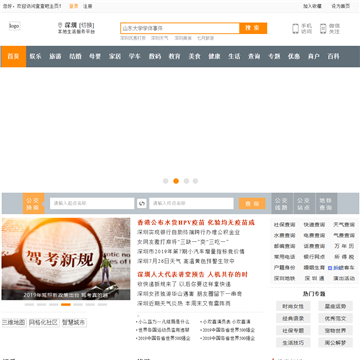360x360 pixels.
Task: Click the mobile phone access icon
Action: [x=295, y=29]
